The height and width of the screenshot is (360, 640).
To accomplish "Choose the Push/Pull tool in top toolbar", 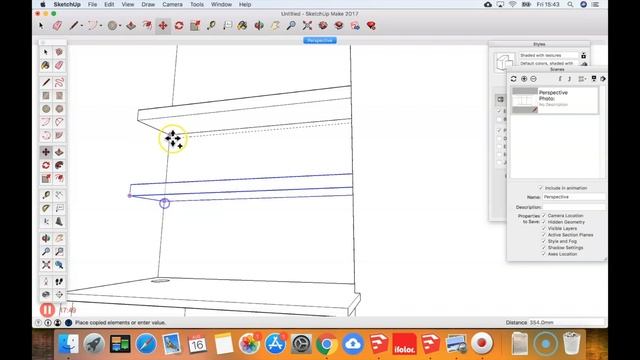I will pos(131,26).
